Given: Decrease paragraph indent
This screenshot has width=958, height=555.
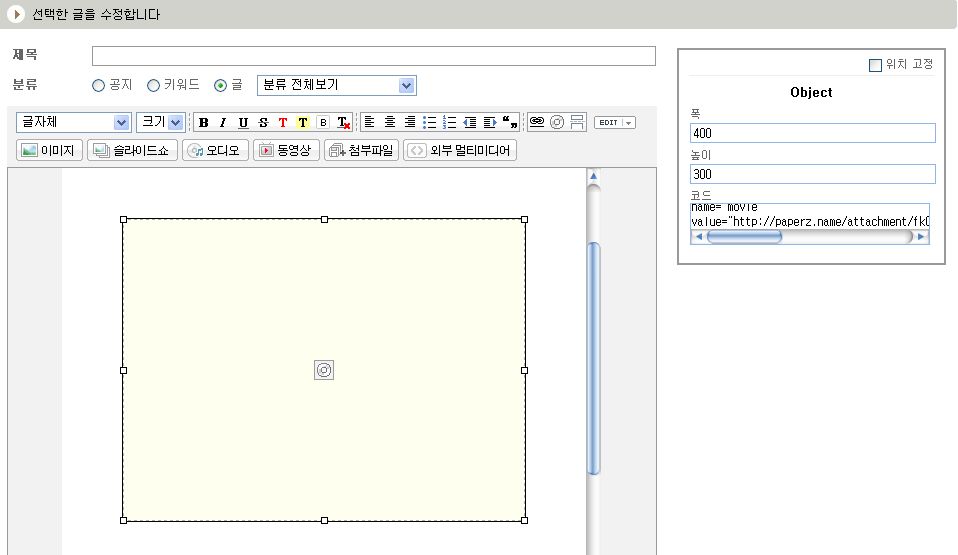Looking at the screenshot, I should pyautogui.click(x=470, y=122).
